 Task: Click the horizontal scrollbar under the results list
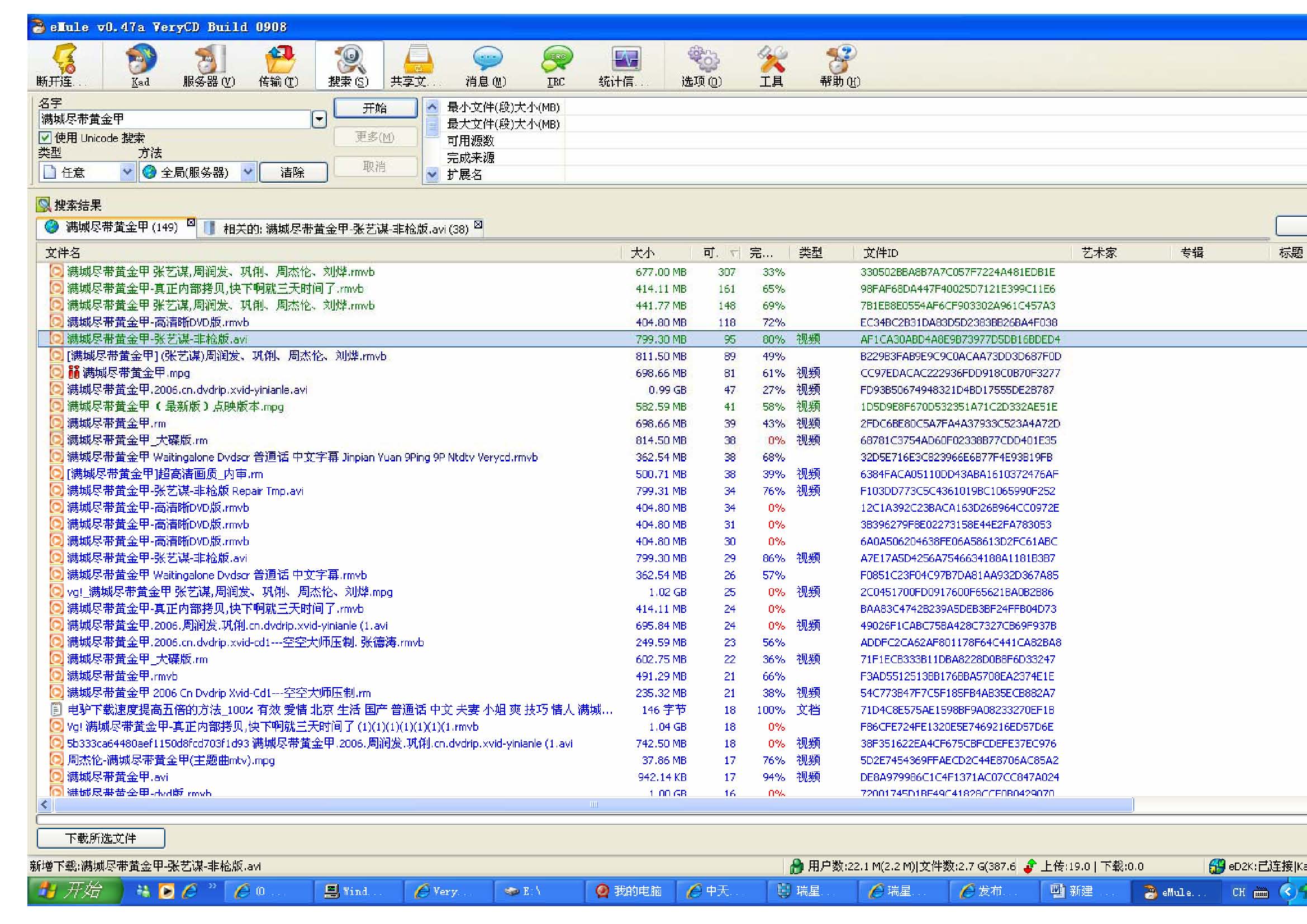(x=593, y=804)
